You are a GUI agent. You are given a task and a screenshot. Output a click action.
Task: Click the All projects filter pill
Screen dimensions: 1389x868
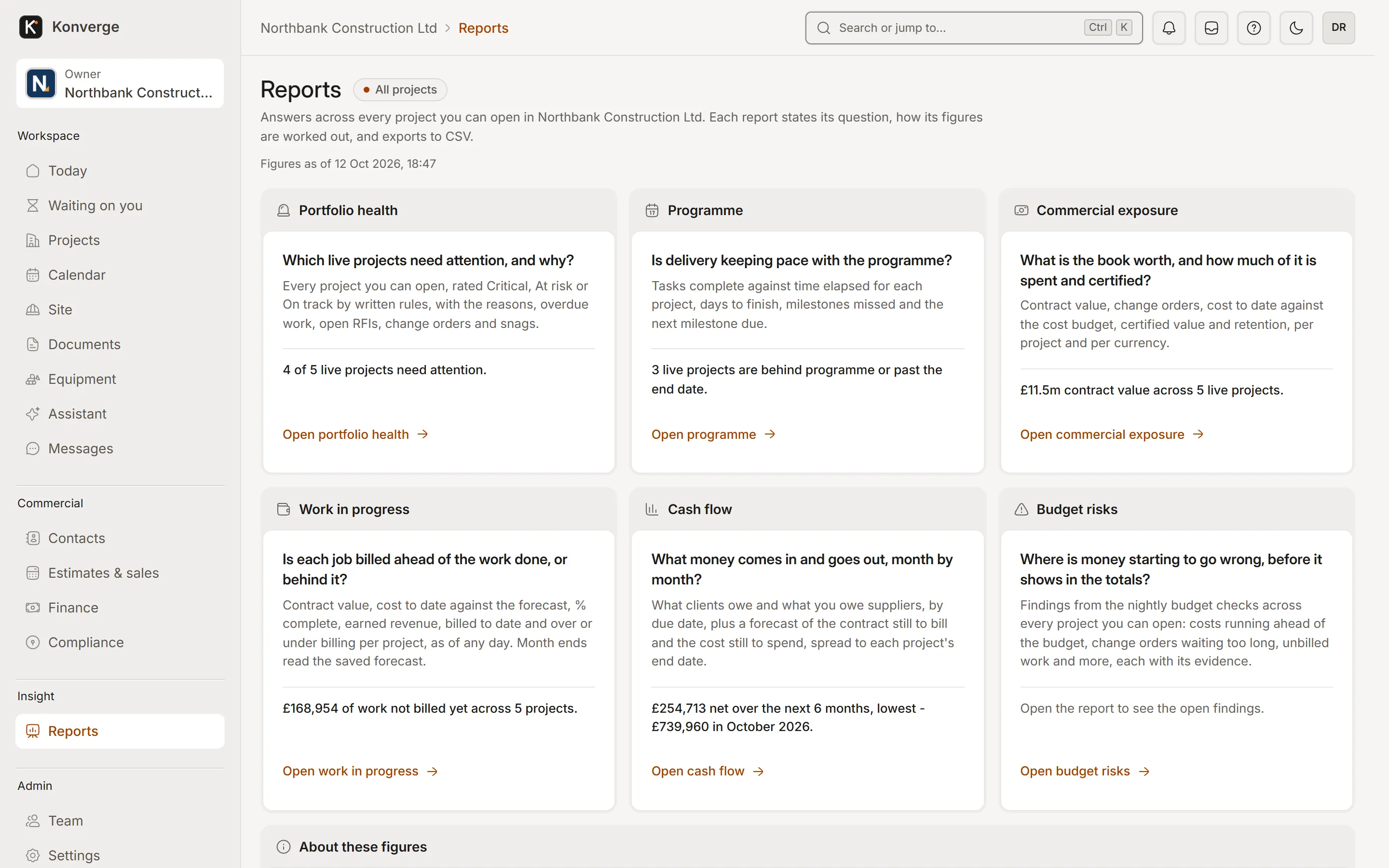pos(400,90)
